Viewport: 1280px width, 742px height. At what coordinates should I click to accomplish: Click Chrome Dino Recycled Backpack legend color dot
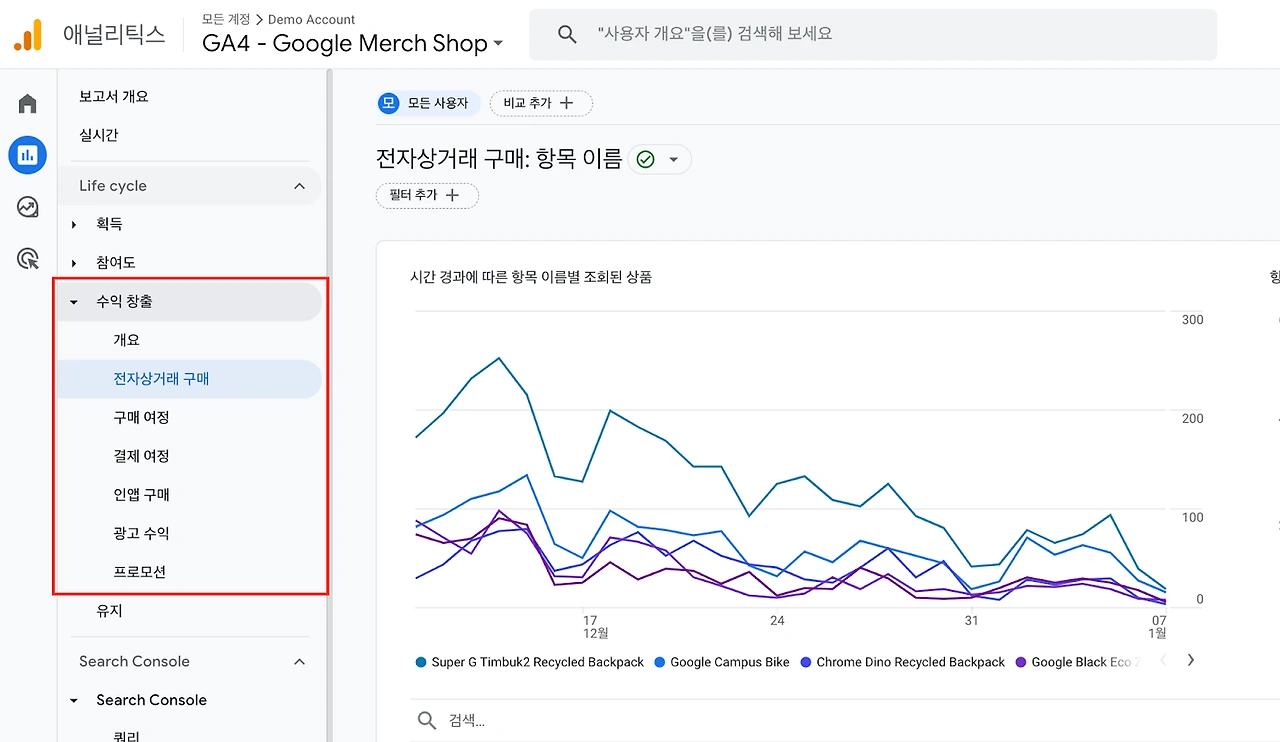[x=806, y=662]
